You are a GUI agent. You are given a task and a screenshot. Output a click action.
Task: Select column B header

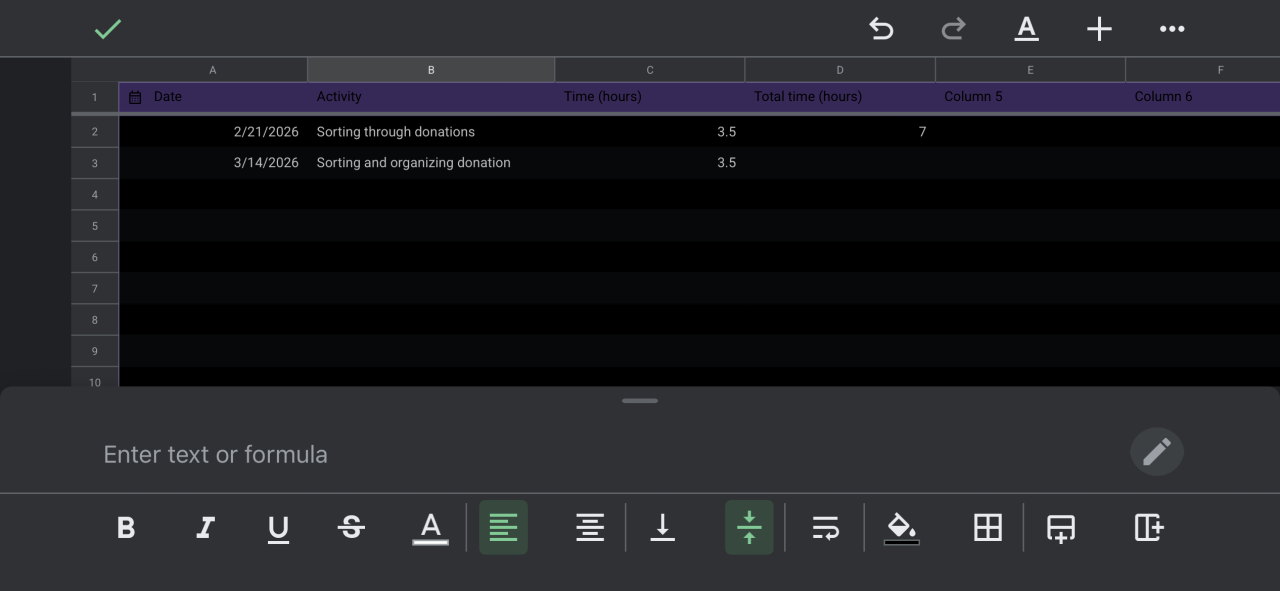[x=431, y=70]
